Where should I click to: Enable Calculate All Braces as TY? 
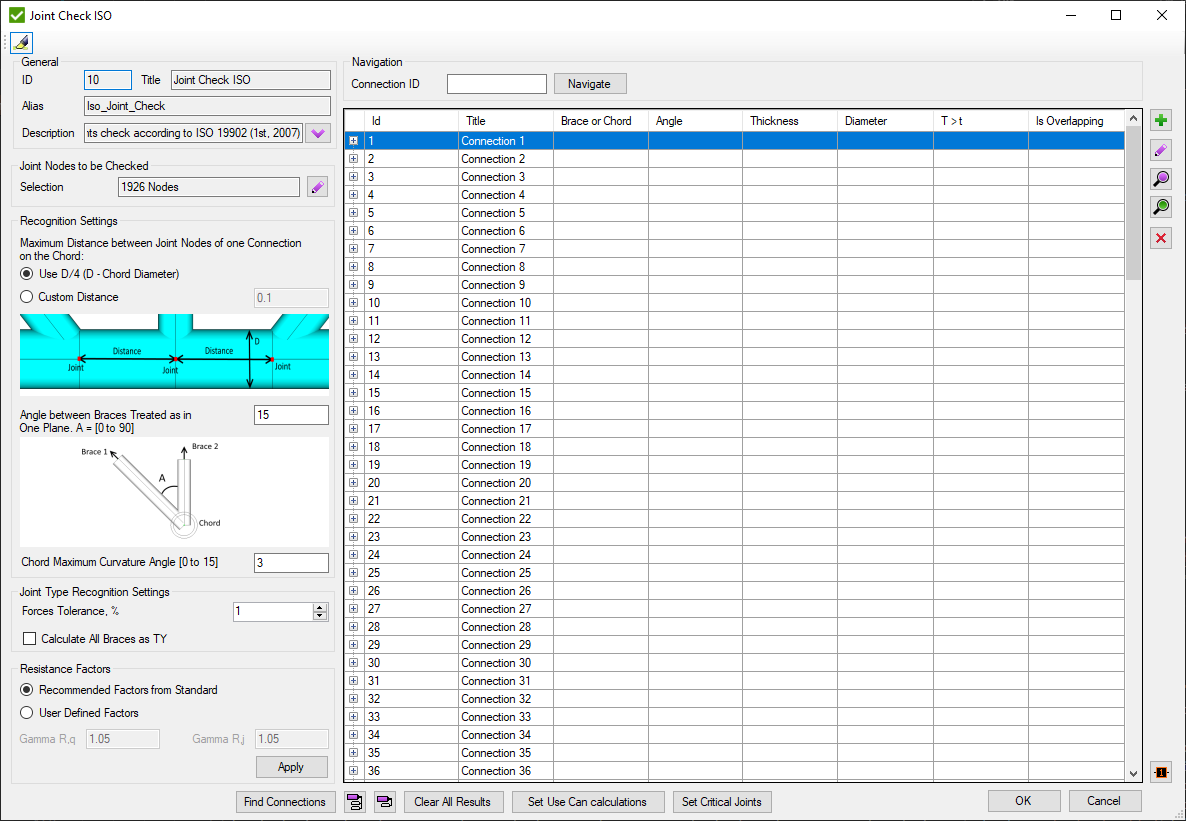[29, 639]
